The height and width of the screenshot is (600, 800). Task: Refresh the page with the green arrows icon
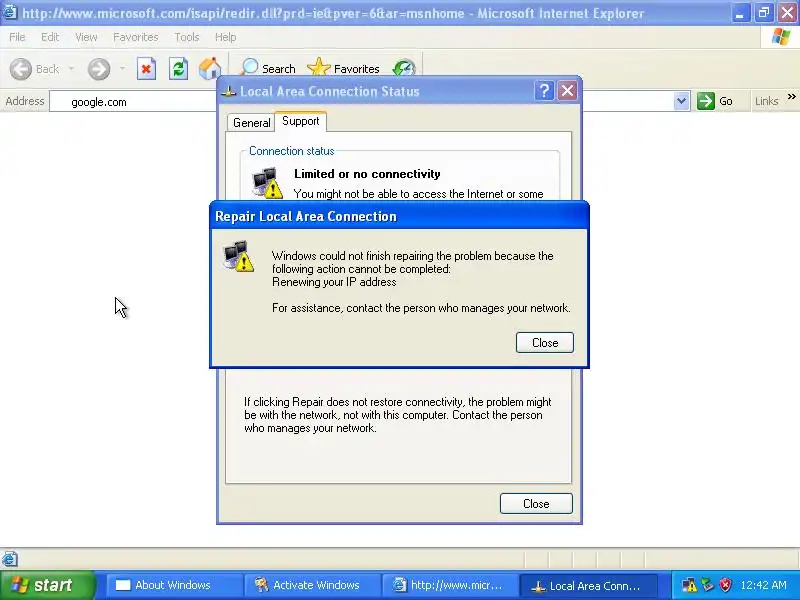[179, 69]
